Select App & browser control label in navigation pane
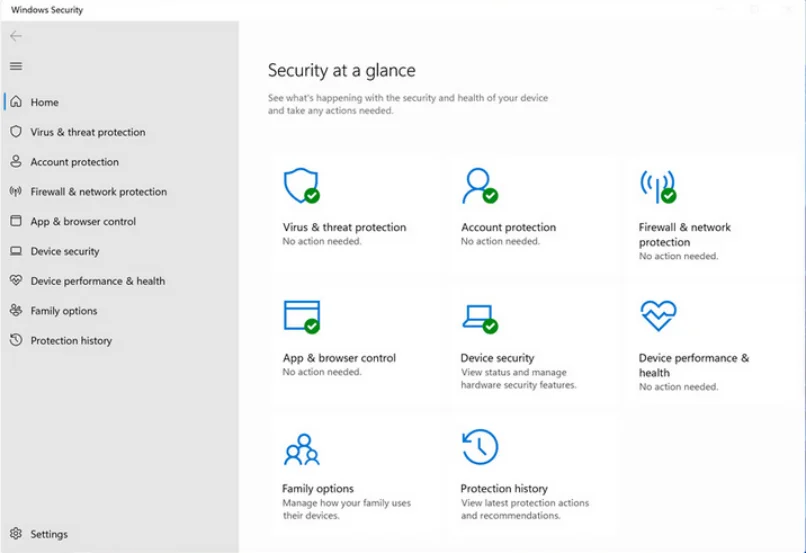The image size is (806, 553). tap(83, 222)
